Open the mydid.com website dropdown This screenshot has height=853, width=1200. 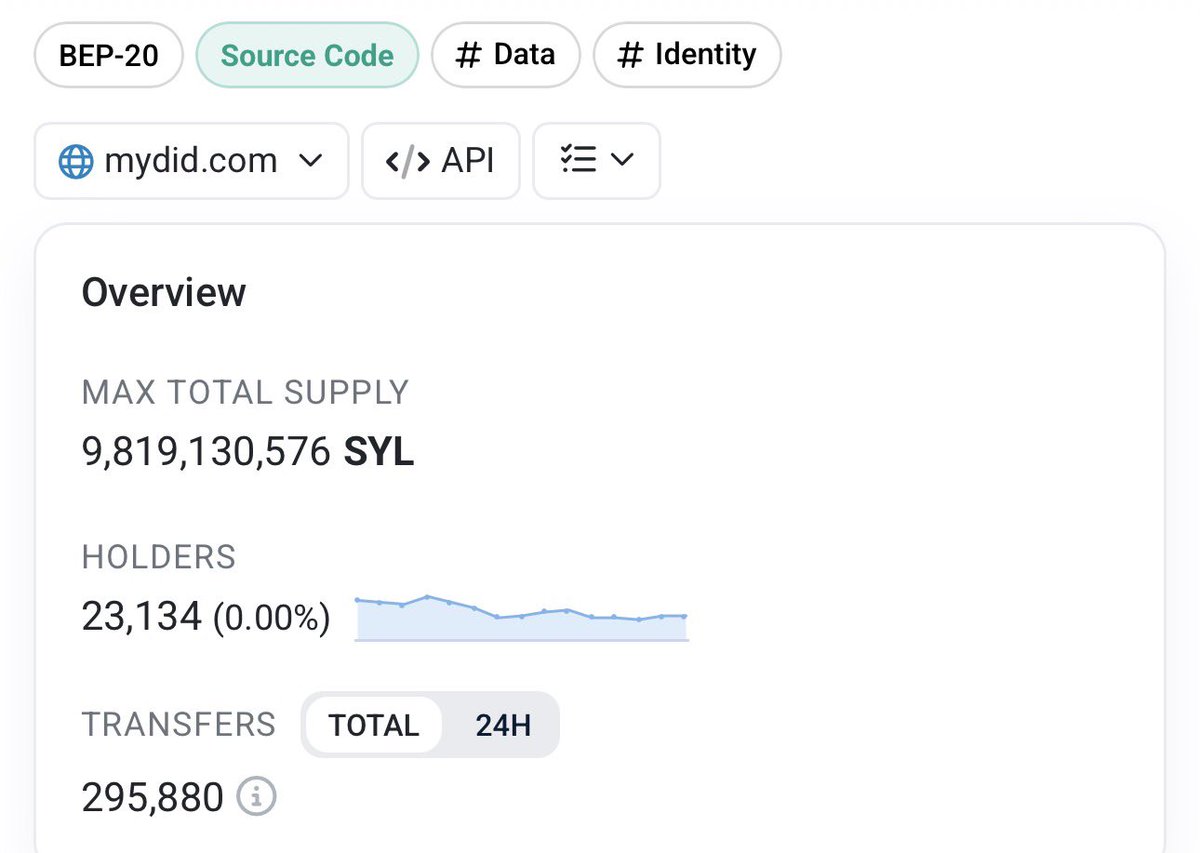pyautogui.click(x=191, y=161)
